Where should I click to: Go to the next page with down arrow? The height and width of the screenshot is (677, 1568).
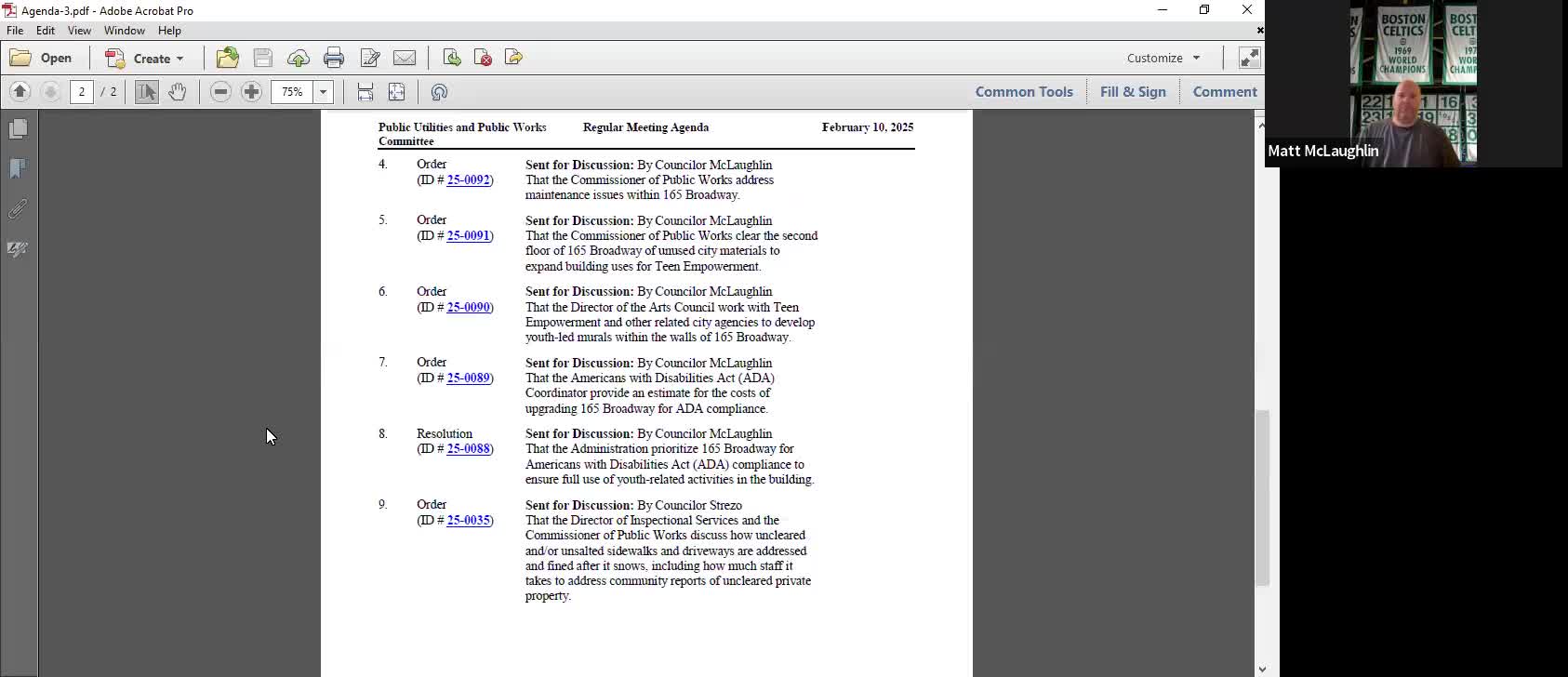point(51,91)
